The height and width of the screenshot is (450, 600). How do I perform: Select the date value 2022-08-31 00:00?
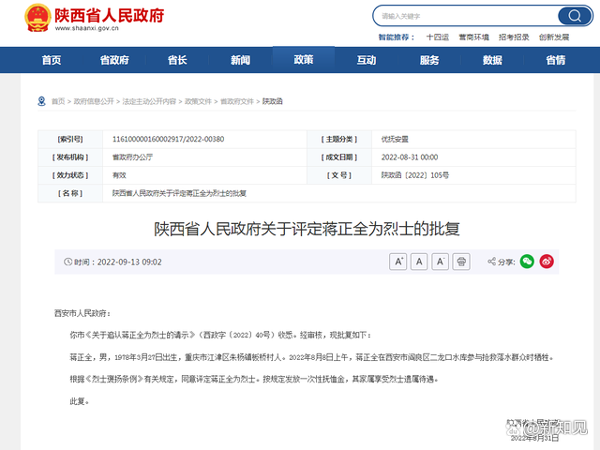pyautogui.click(x=409, y=157)
